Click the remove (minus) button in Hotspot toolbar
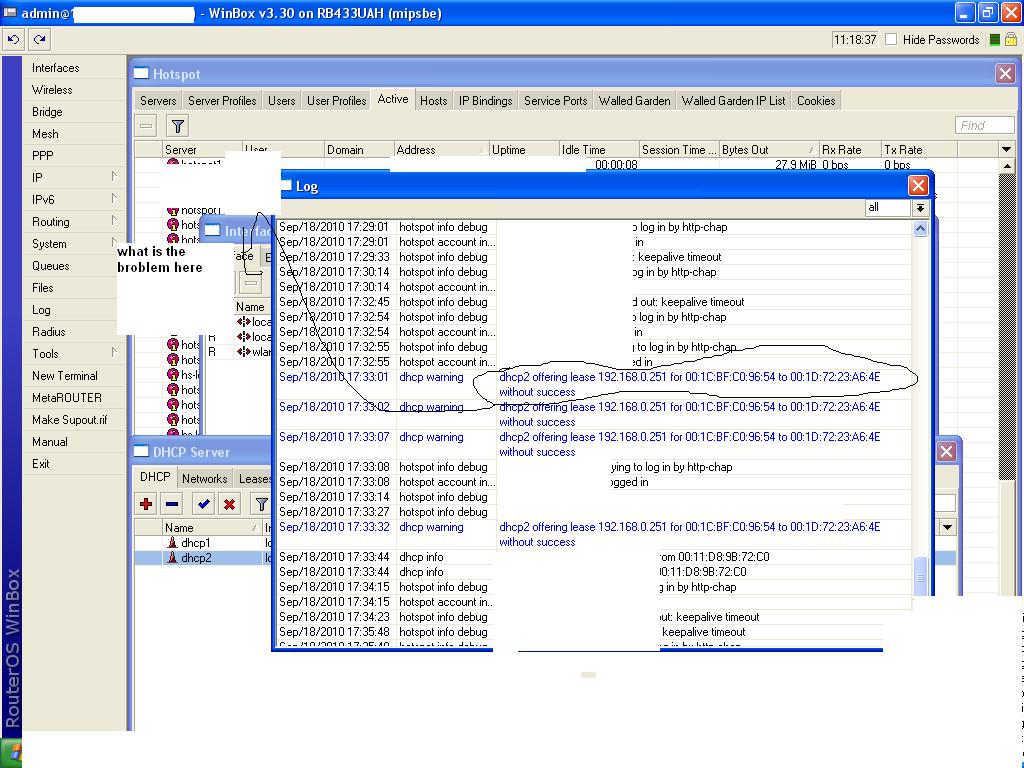The width and height of the screenshot is (1024, 768). (x=146, y=125)
